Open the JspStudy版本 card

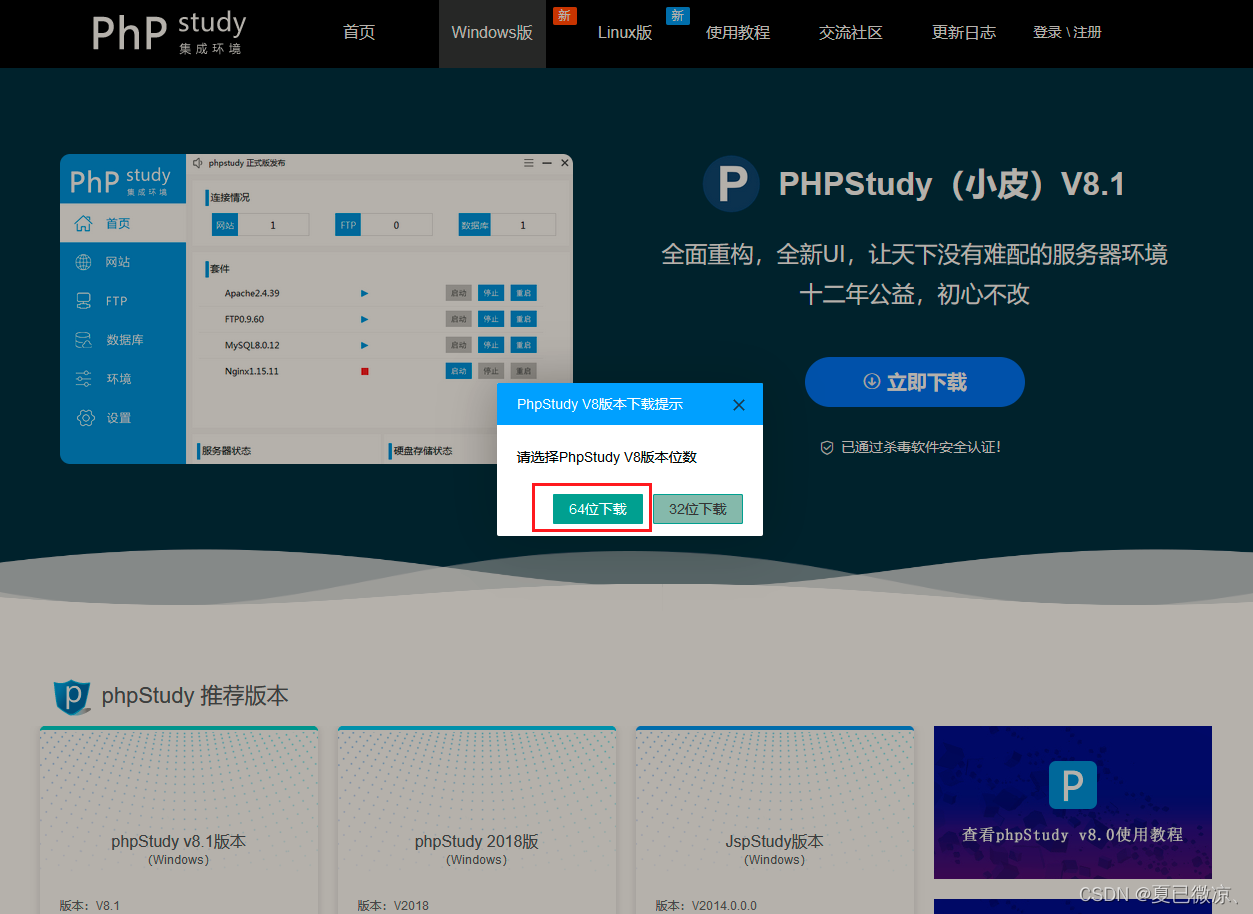point(775,820)
